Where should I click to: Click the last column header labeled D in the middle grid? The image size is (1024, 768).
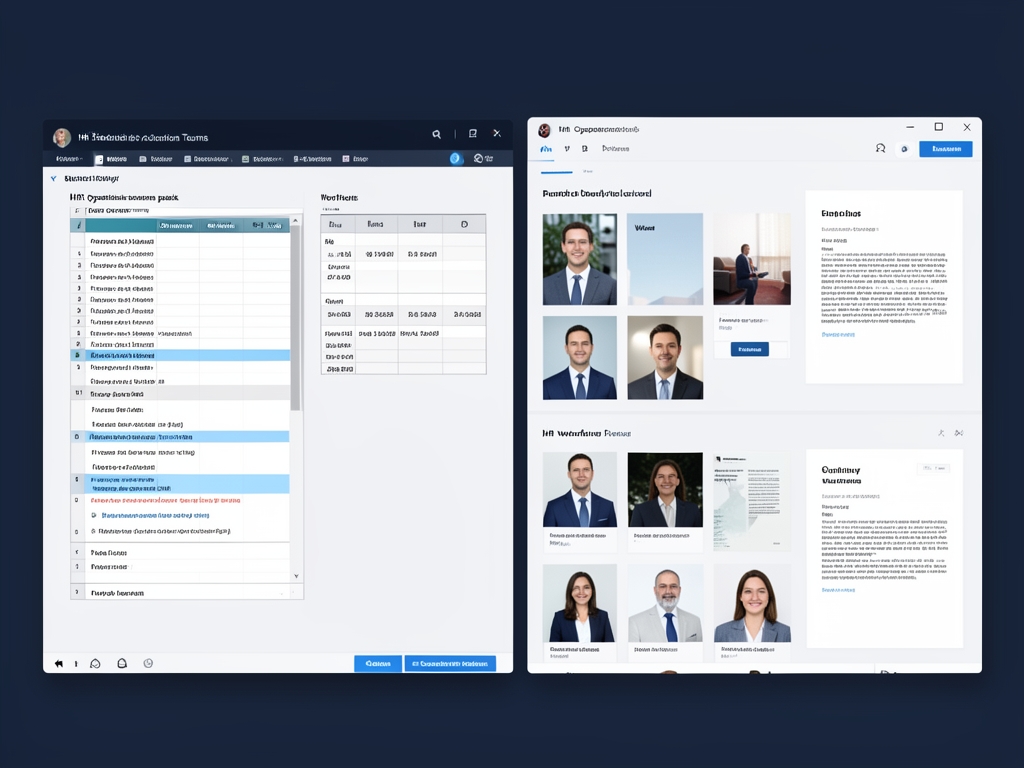tap(464, 224)
